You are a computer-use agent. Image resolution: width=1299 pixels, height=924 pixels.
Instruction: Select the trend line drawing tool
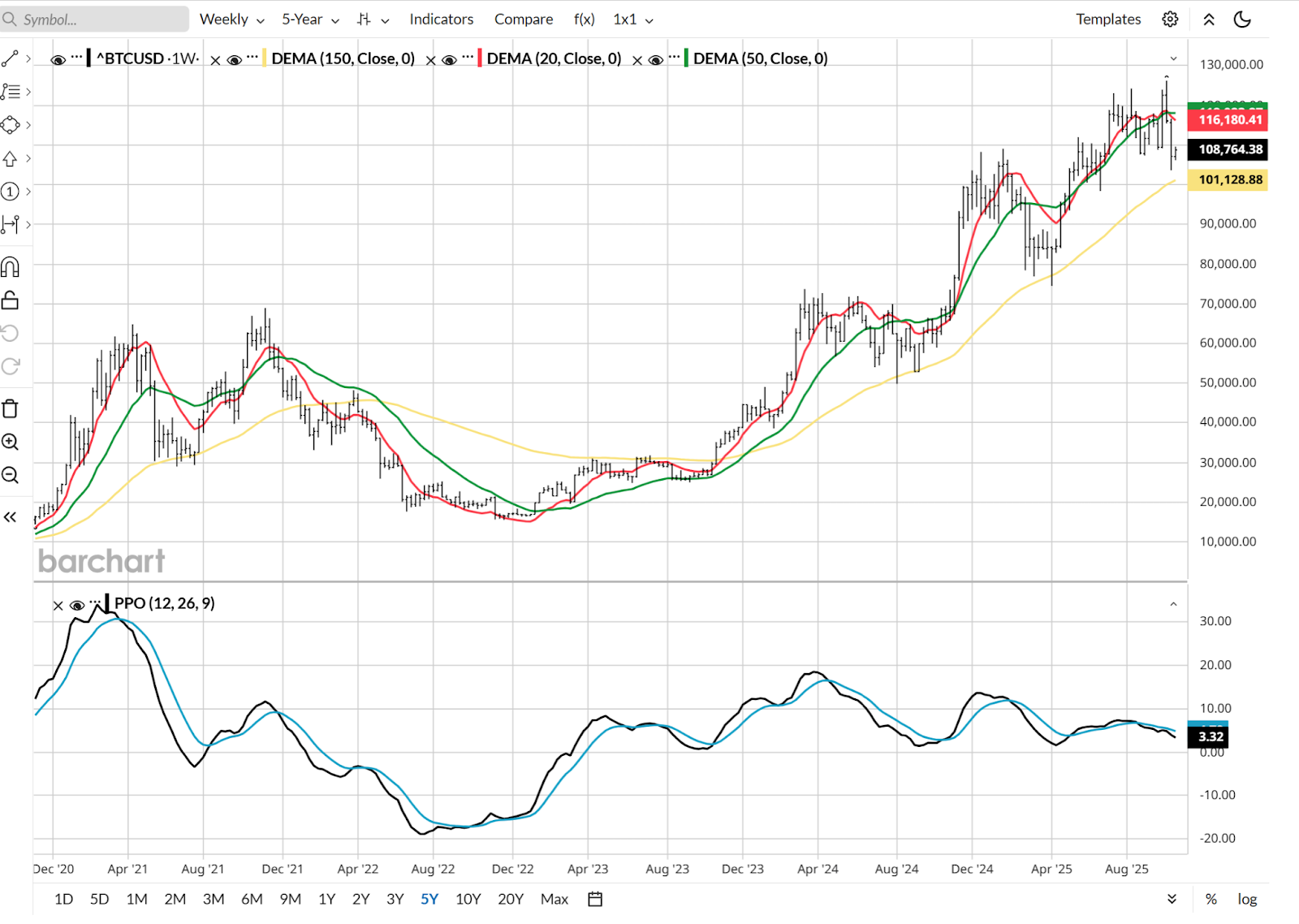click(x=11, y=58)
